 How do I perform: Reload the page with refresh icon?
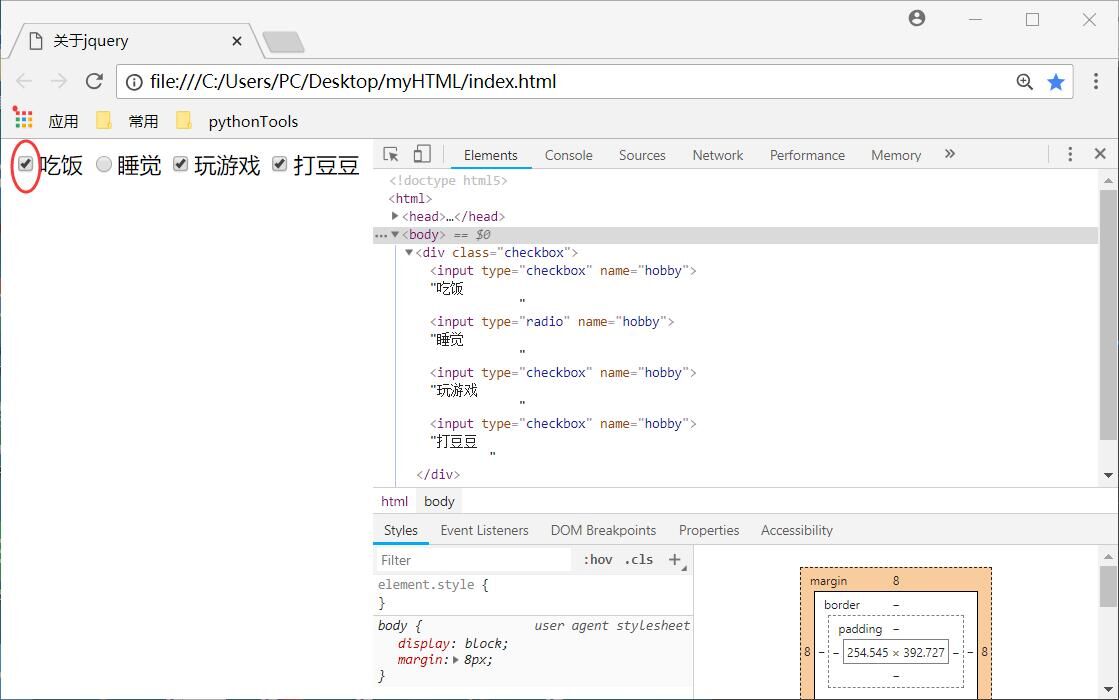pos(94,81)
